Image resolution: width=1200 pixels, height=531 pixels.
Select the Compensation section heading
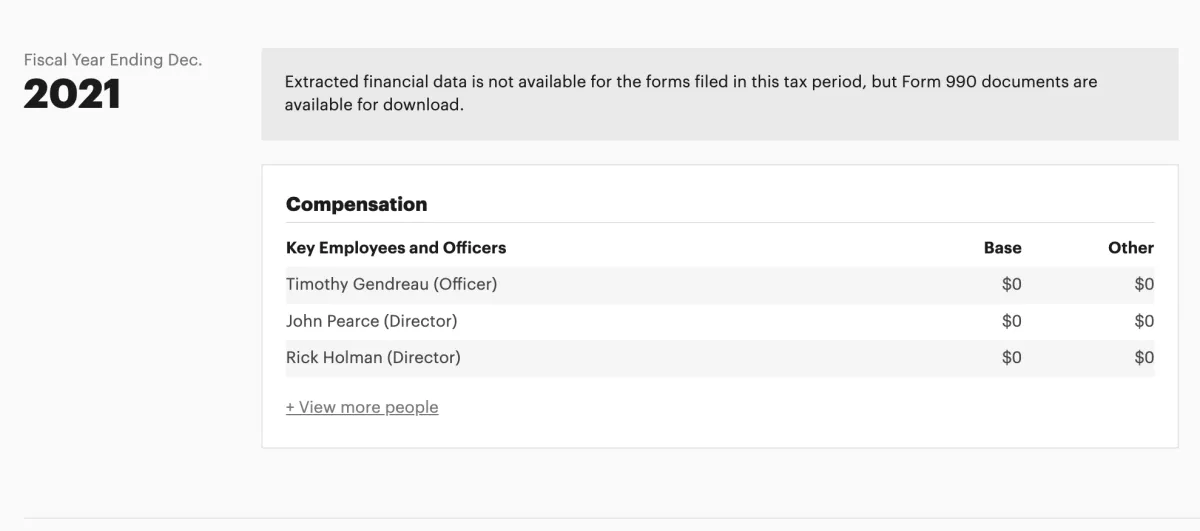click(356, 204)
